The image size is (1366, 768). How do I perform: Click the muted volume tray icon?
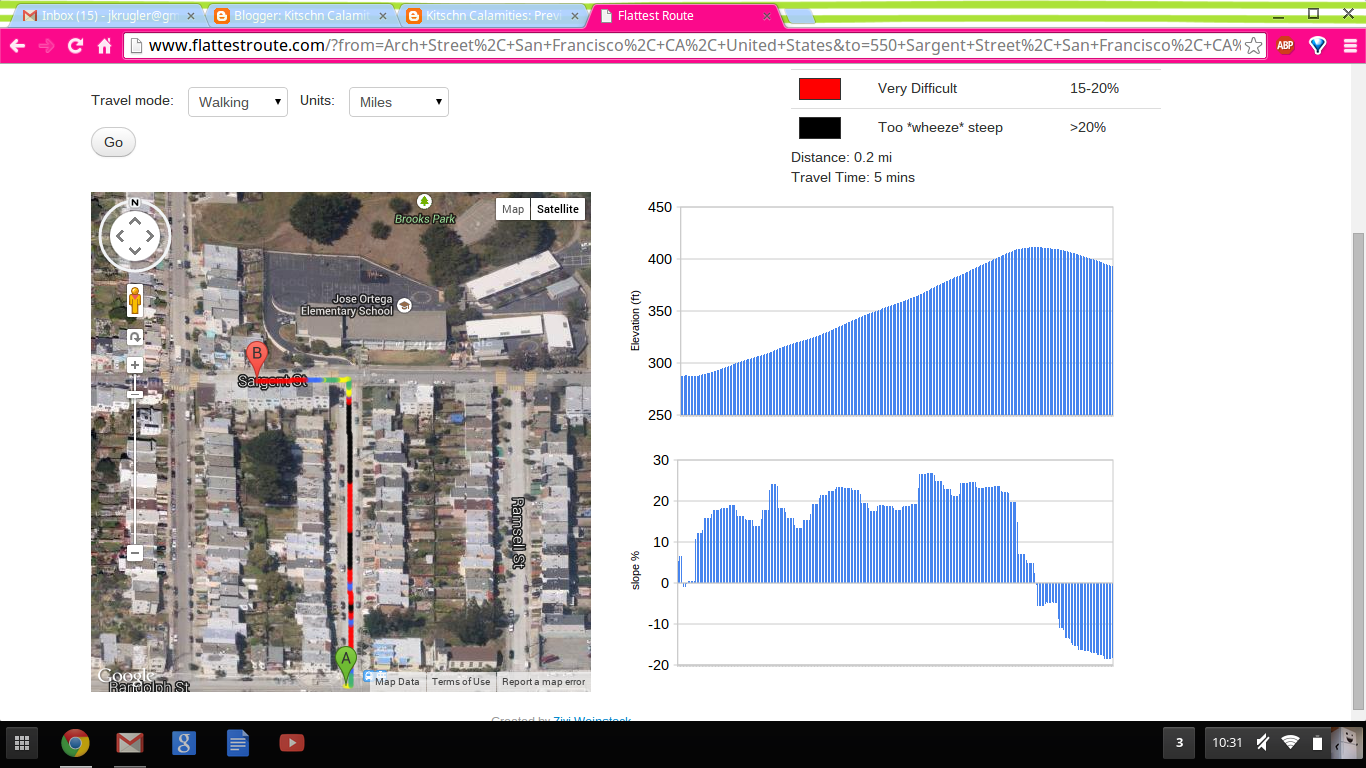coord(1263,743)
